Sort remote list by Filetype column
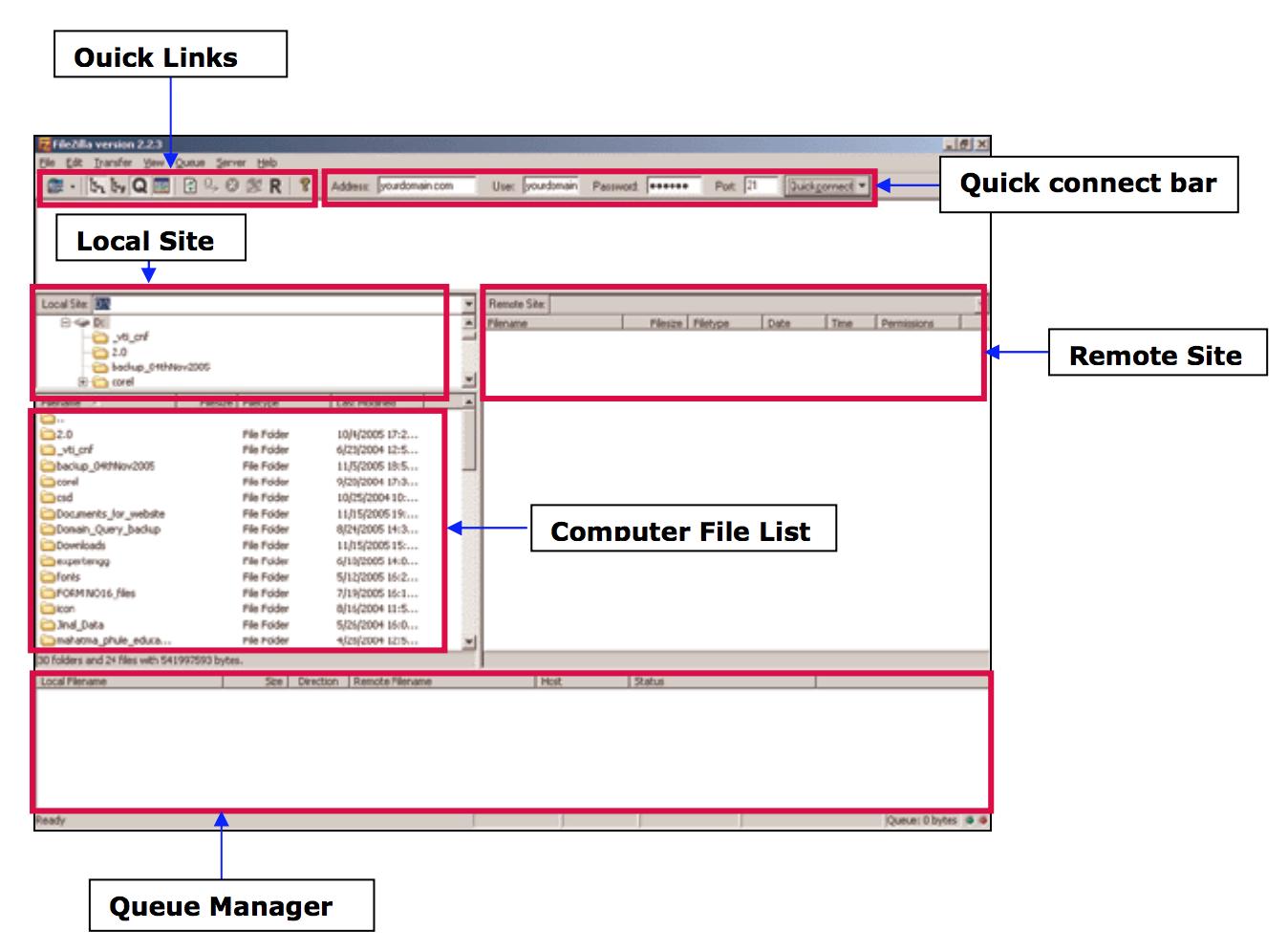 click(x=725, y=323)
